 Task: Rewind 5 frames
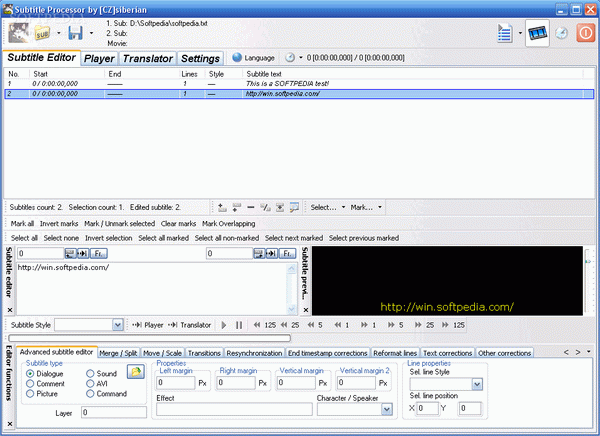(x=315, y=325)
